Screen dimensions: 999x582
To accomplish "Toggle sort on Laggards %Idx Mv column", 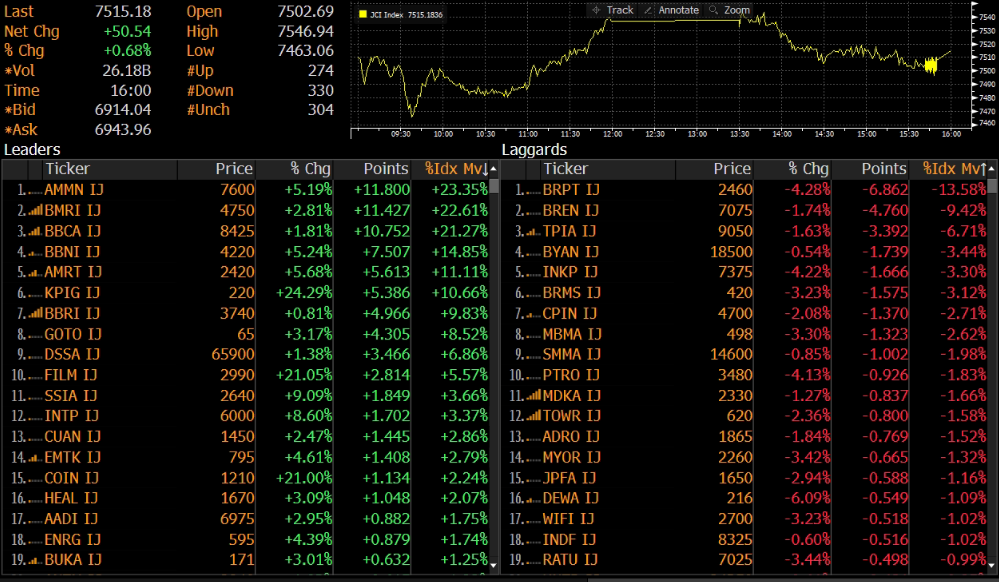I will [x=954, y=169].
